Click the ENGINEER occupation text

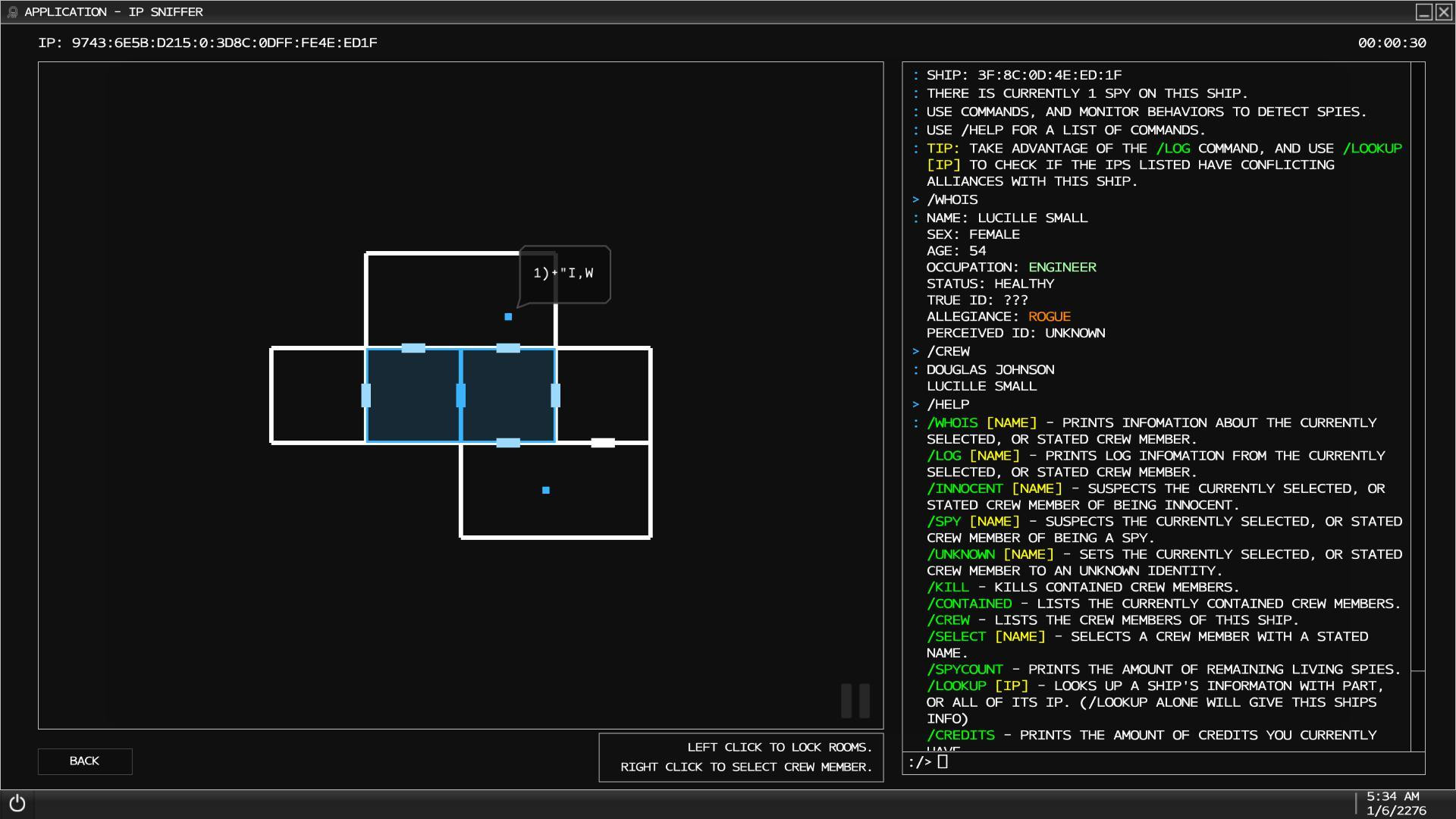(x=1062, y=268)
